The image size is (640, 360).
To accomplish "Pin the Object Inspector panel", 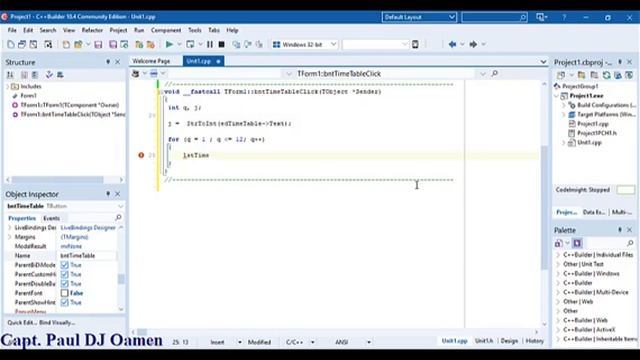I will point(108,194).
